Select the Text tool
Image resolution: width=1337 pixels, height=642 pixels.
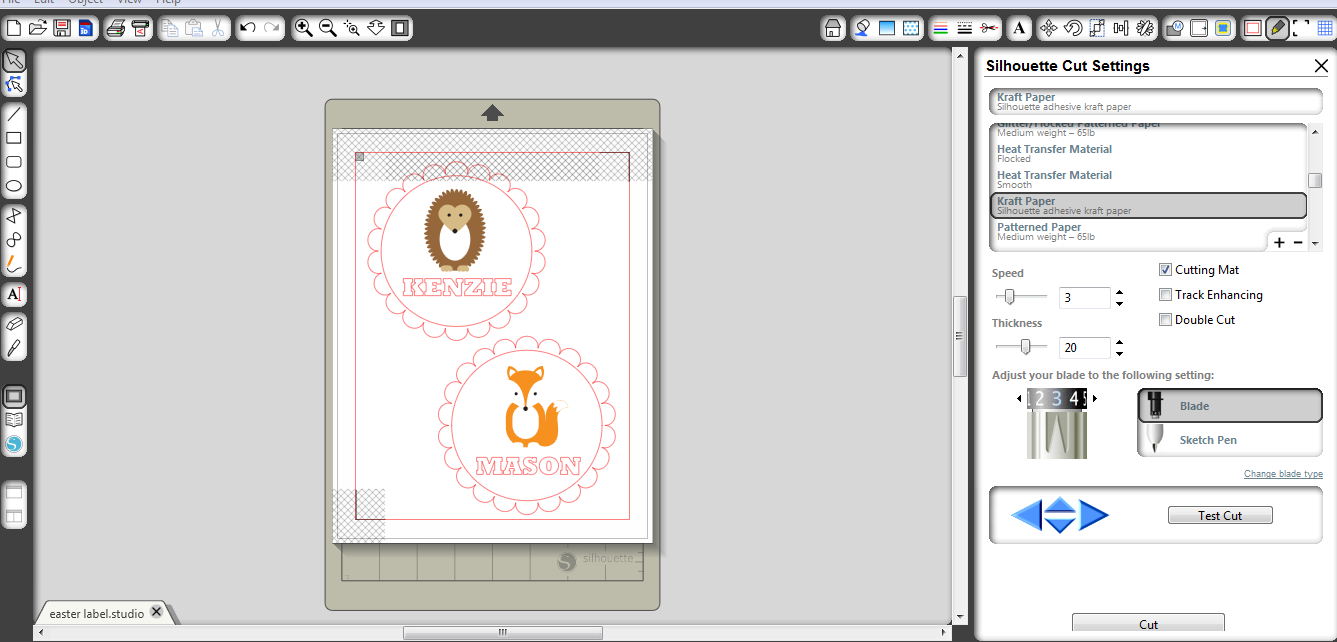click(x=14, y=294)
